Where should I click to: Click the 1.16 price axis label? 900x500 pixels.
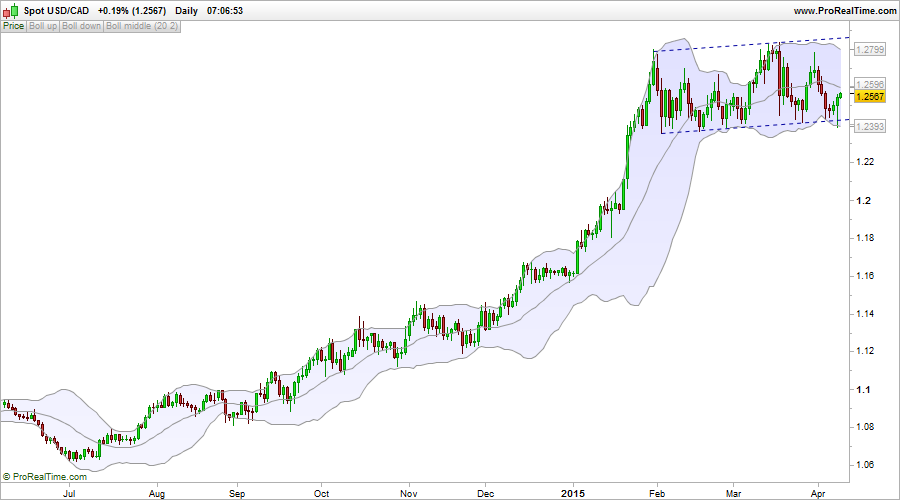(865, 276)
